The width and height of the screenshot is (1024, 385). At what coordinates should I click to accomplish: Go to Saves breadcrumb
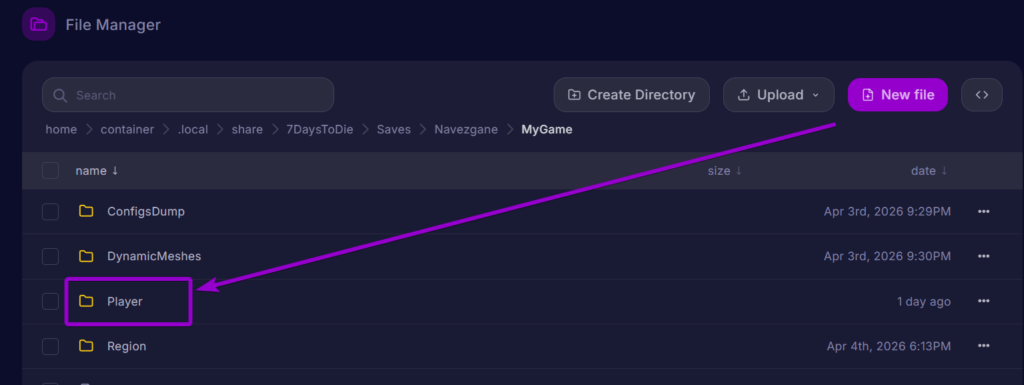pyautogui.click(x=394, y=129)
